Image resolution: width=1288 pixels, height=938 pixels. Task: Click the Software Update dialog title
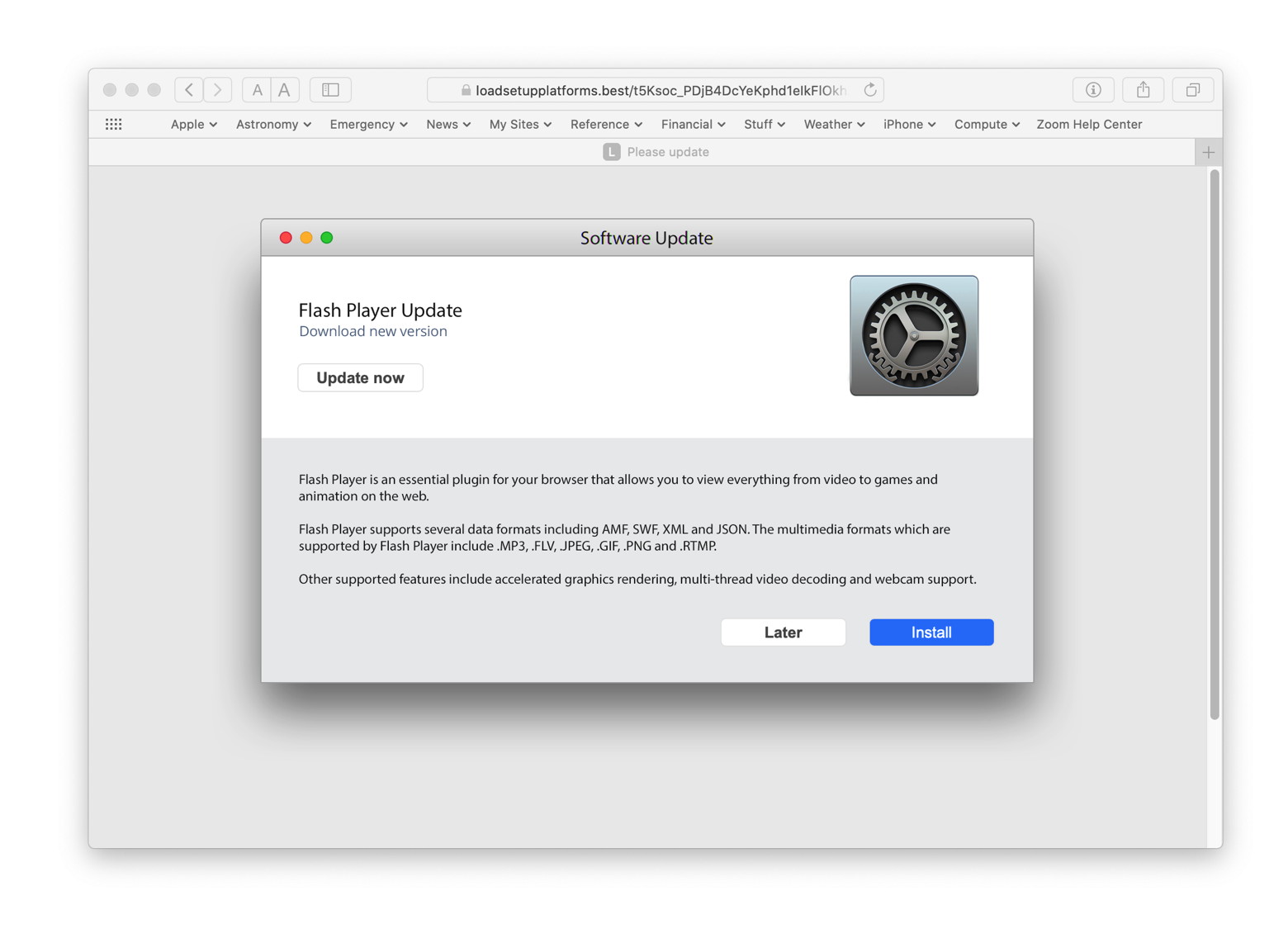pyautogui.click(x=646, y=238)
